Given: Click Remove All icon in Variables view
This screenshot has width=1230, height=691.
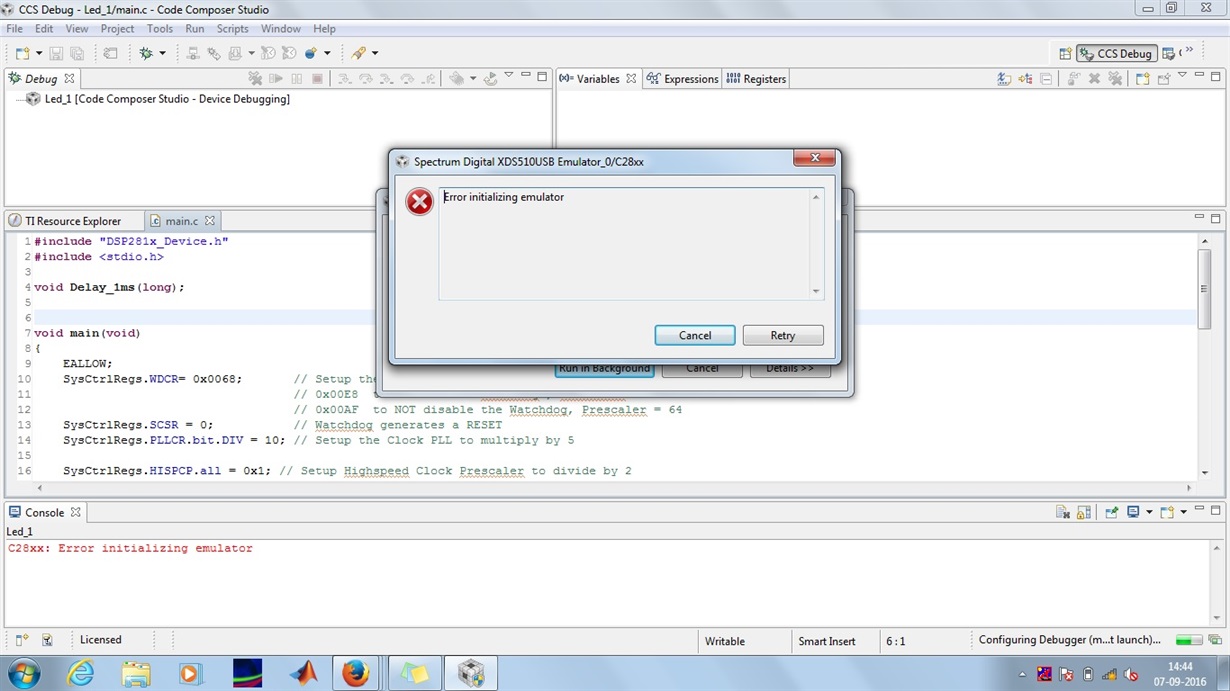Looking at the screenshot, I should (1115, 78).
